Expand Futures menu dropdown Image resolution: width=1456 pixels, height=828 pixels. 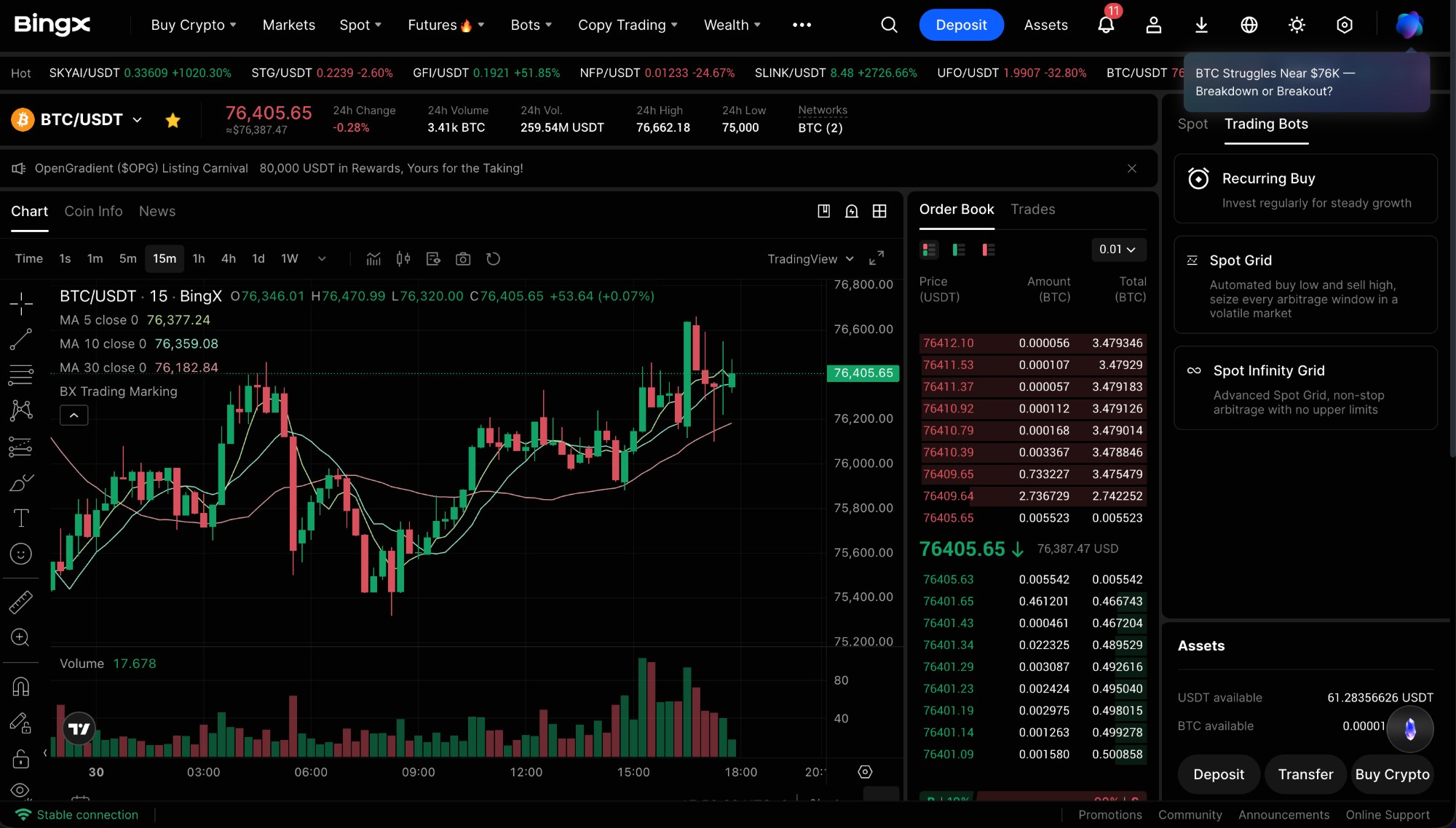[x=446, y=25]
